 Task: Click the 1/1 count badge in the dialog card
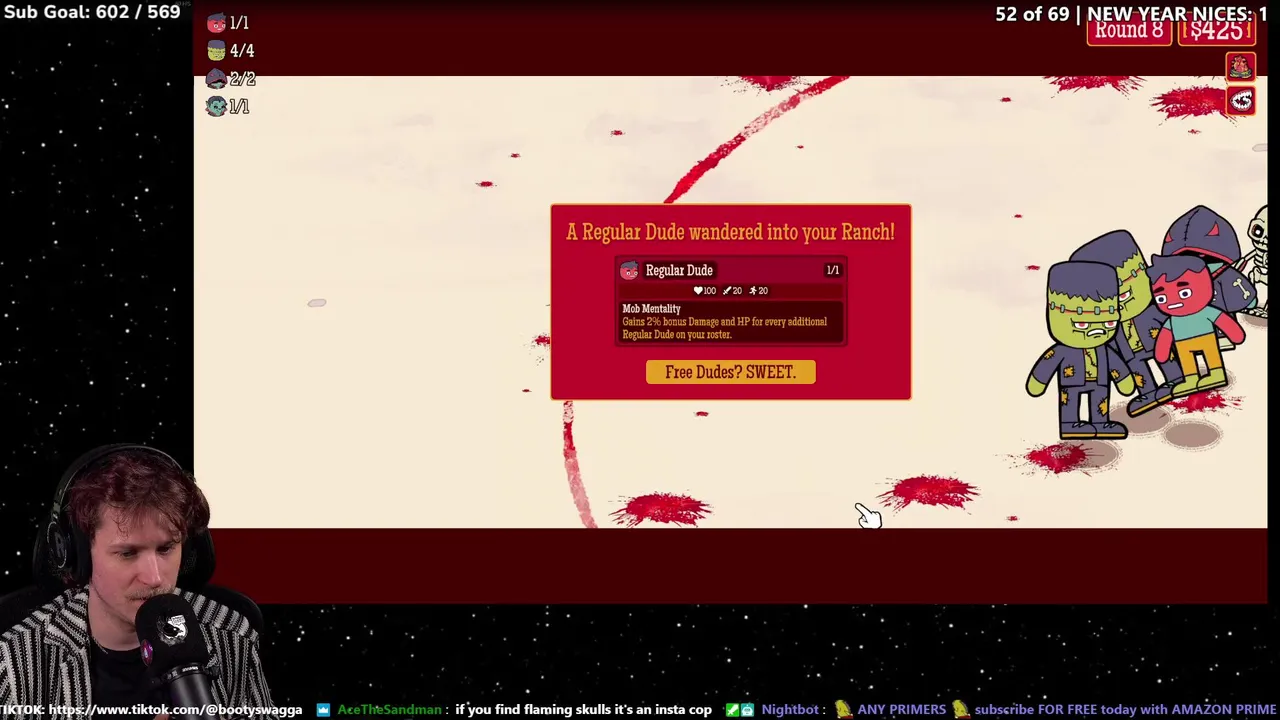point(832,270)
